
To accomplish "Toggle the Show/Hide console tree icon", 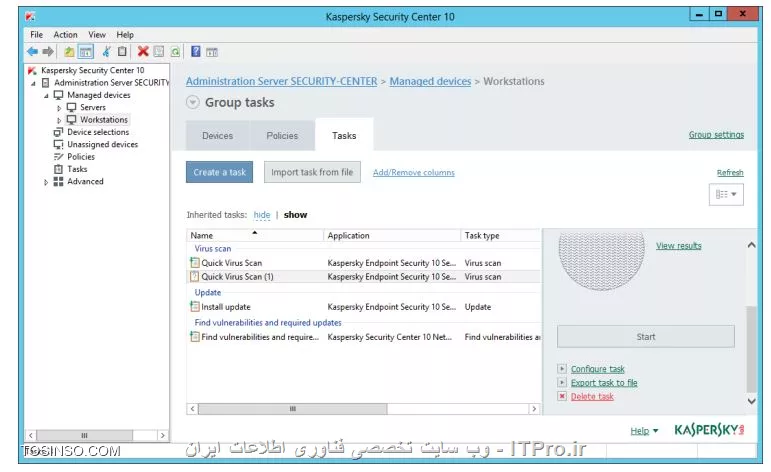I will (86, 52).
